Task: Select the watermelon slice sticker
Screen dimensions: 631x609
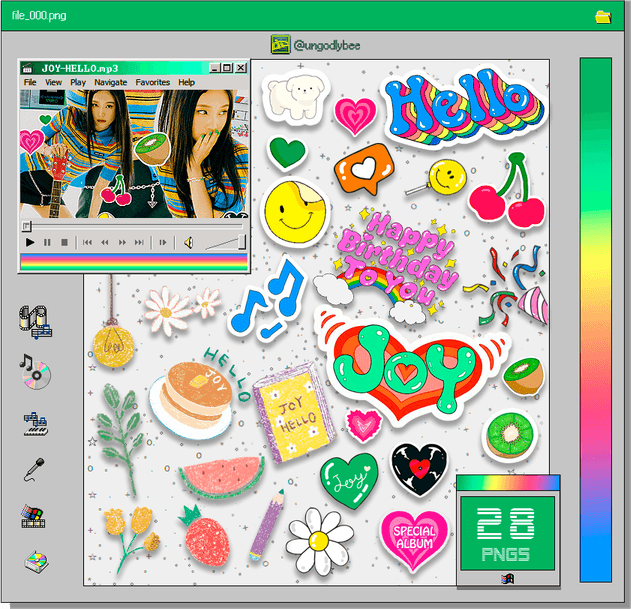Action: 222,477
